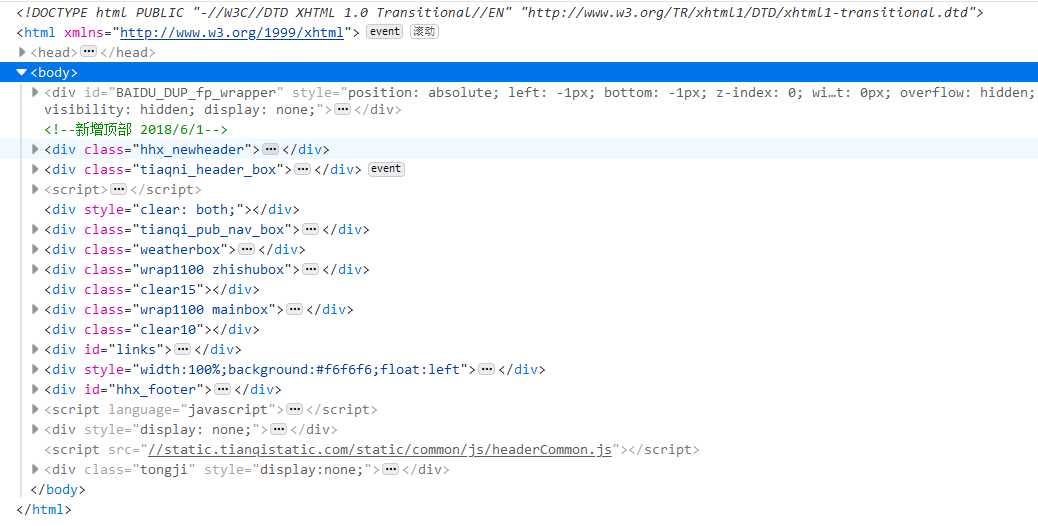This screenshot has width=1038, height=526.
Task: Click ellipsis badge in BAIDU_DUP_fp_wrapper div
Action: click(342, 109)
